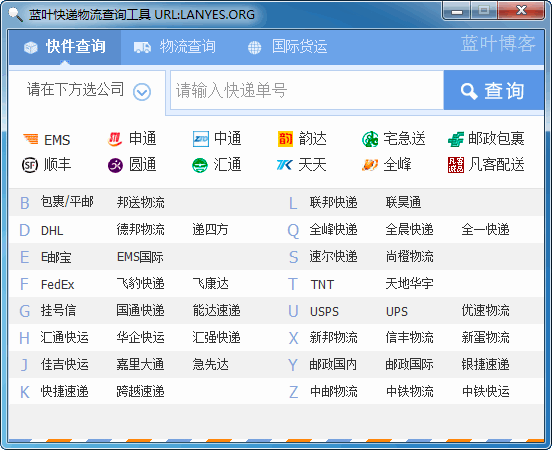
Task: Select 跨越速递 courier
Action: [140, 392]
